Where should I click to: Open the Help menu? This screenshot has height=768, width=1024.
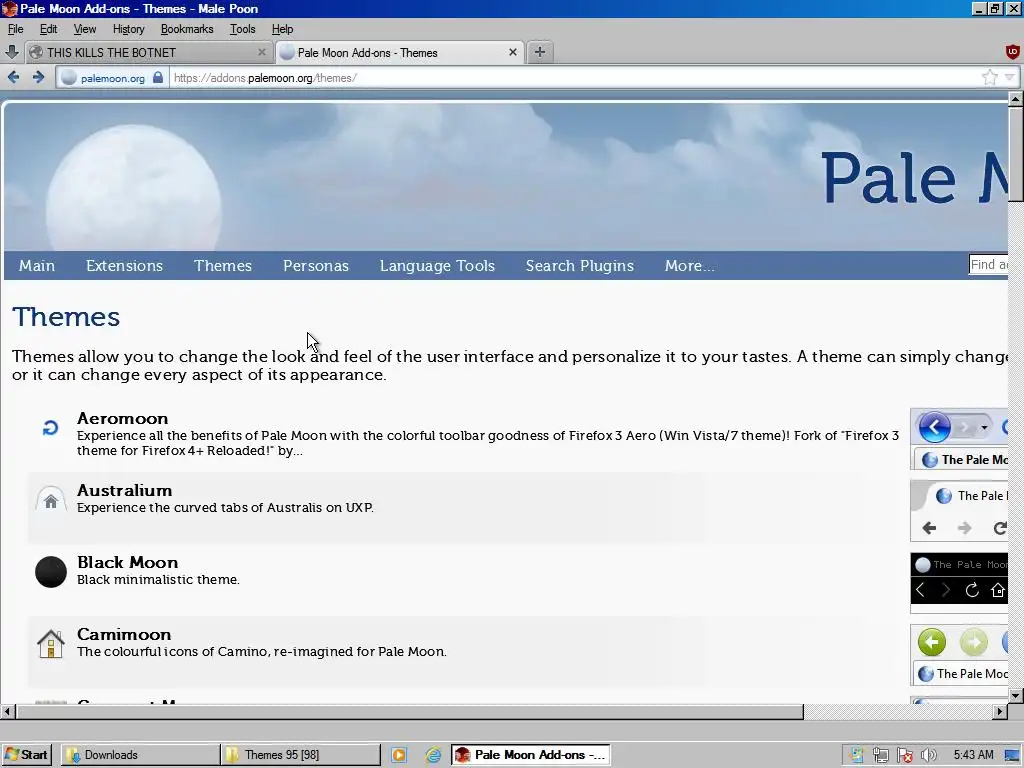coord(282,29)
